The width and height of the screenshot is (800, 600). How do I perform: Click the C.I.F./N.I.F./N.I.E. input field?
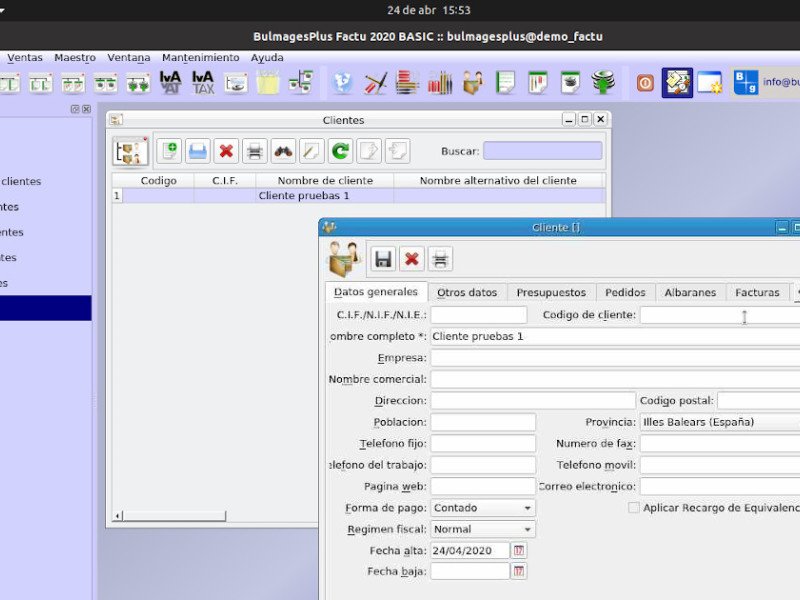click(x=479, y=315)
